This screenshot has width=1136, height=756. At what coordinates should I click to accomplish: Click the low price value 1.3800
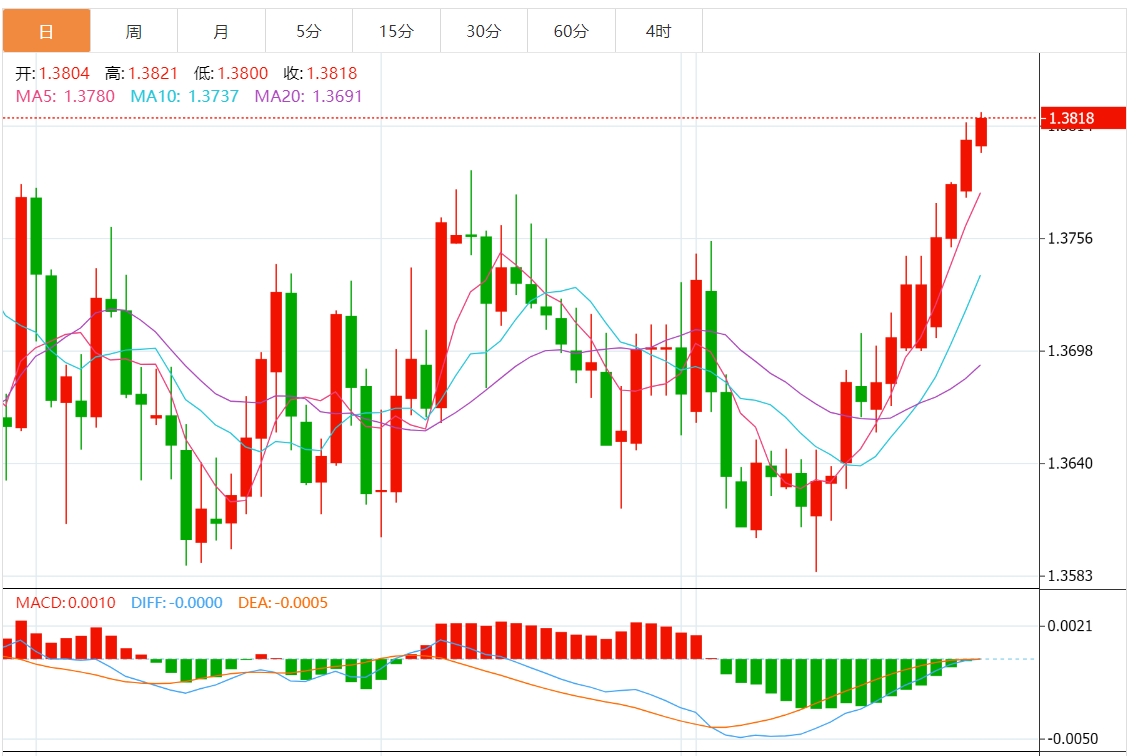point(243,73)
